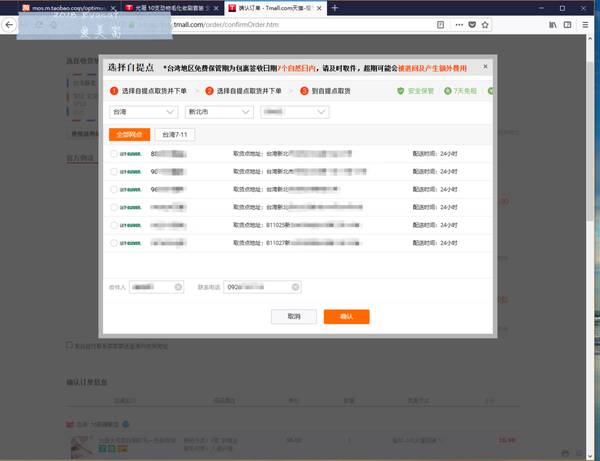Viewport: 600px width, 461px height.
Task: Open the 新北市 city dropdown
Action: [x=219, y=112]
